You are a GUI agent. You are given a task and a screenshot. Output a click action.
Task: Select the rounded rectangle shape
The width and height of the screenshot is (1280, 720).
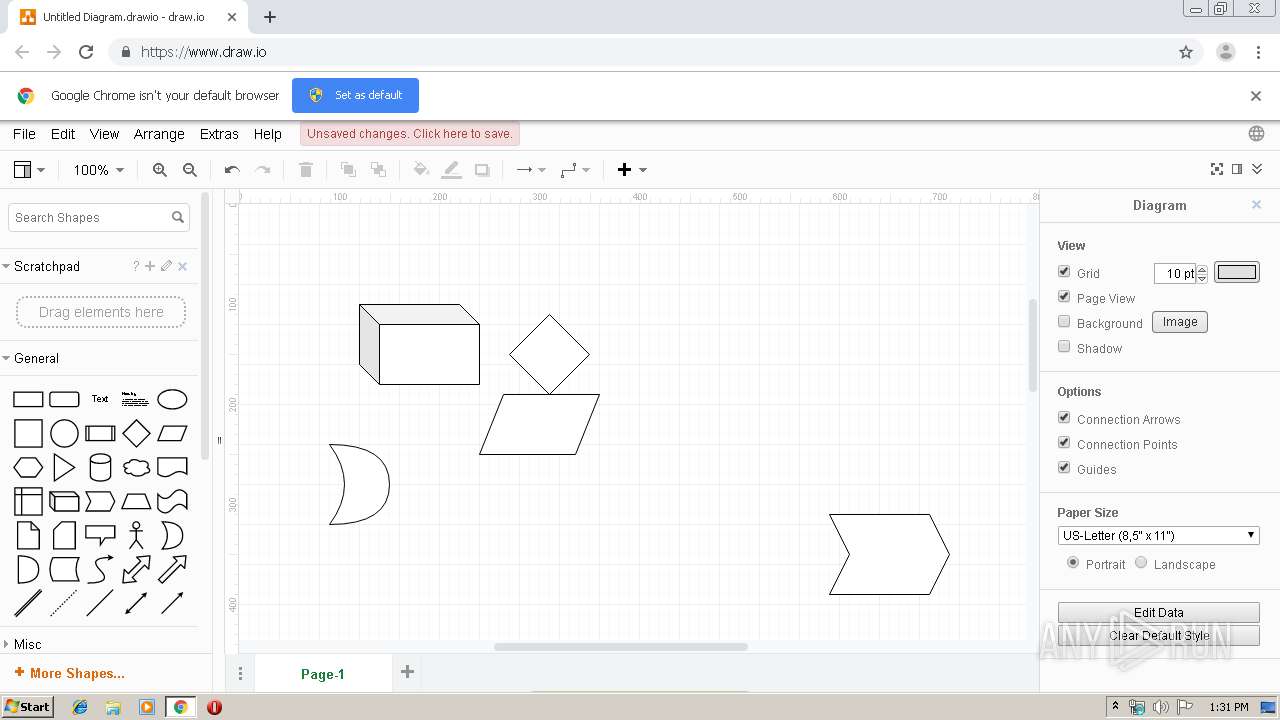point(64,400)
